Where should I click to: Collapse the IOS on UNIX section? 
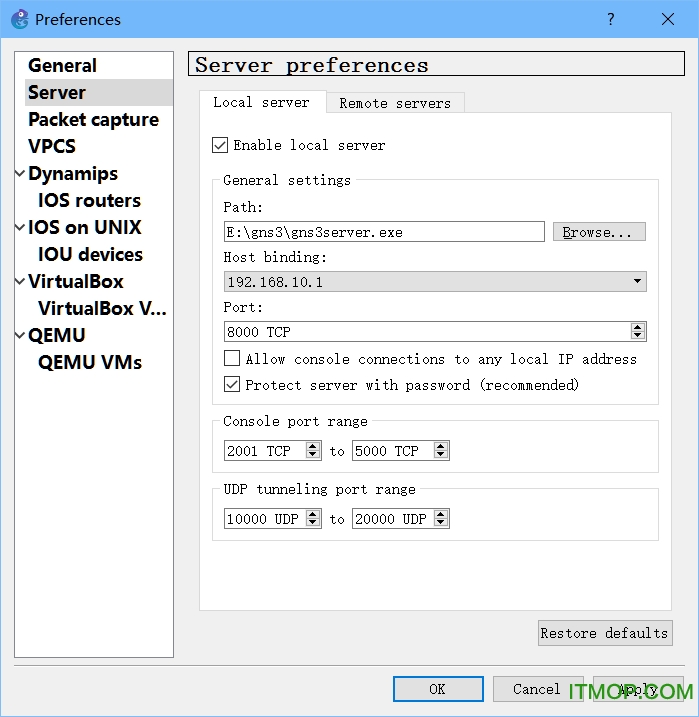[x=20, y=227]
